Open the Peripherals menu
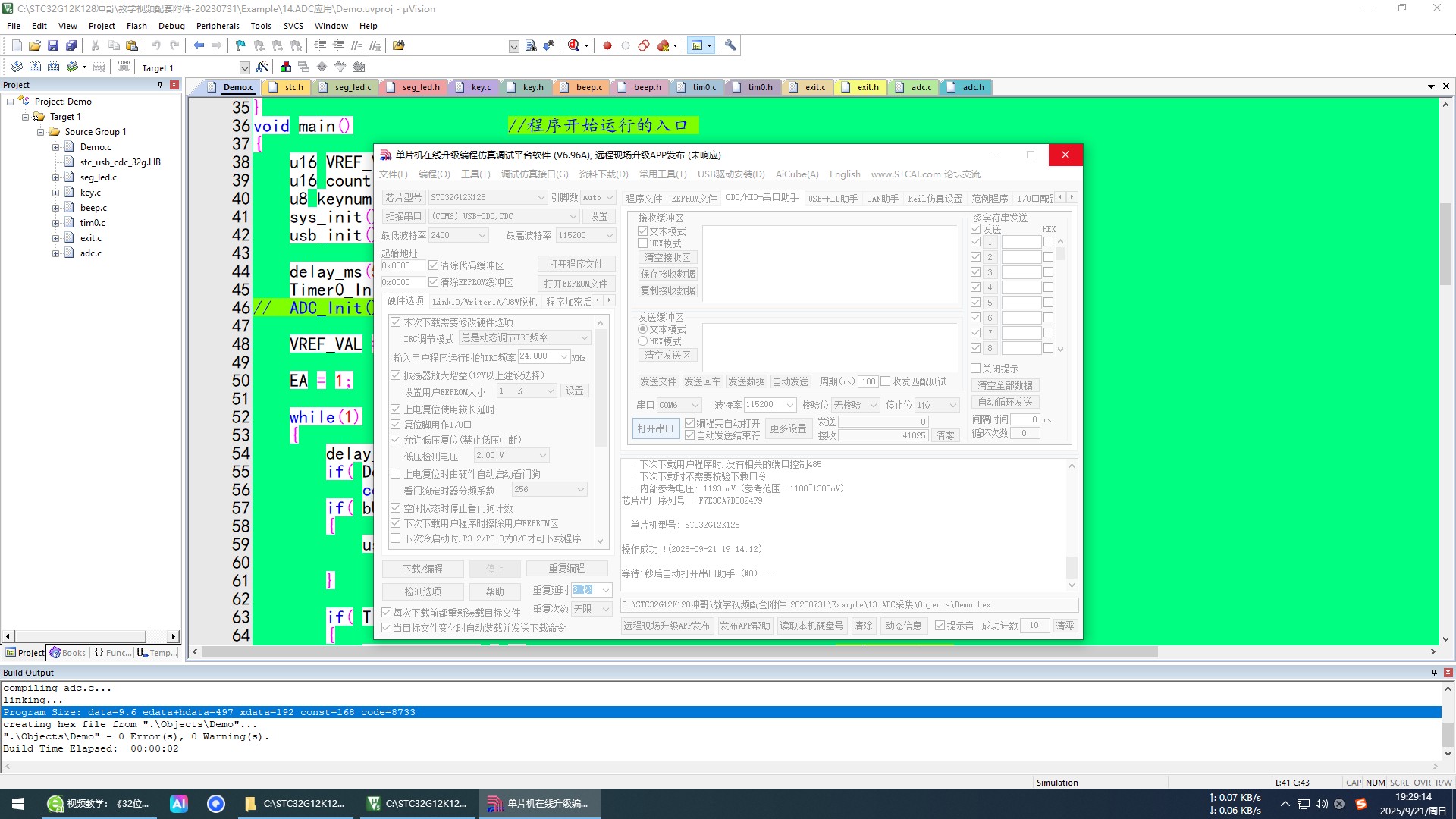The image size is (1456, 819). pos(218,25)
